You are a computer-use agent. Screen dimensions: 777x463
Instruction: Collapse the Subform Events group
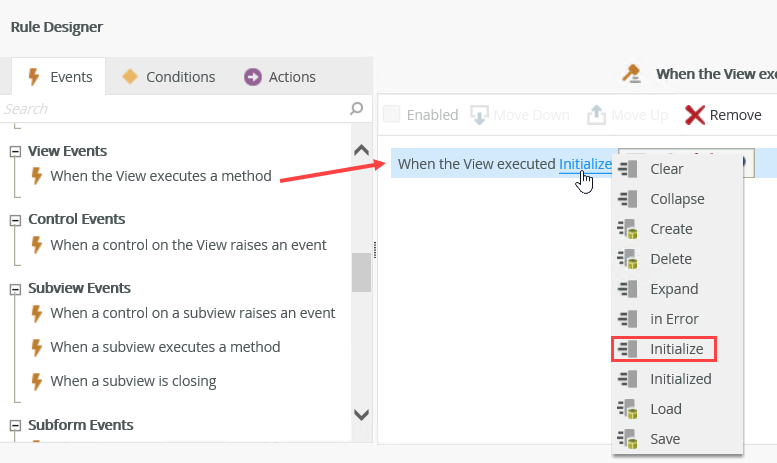point(15,426)
